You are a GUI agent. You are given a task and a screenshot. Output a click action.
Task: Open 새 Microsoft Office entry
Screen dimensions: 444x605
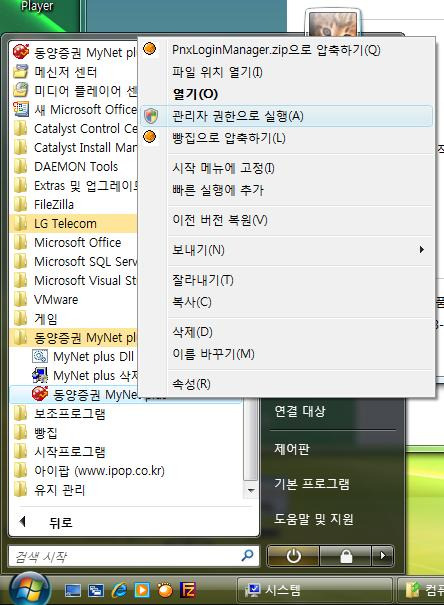coord(73,110)
